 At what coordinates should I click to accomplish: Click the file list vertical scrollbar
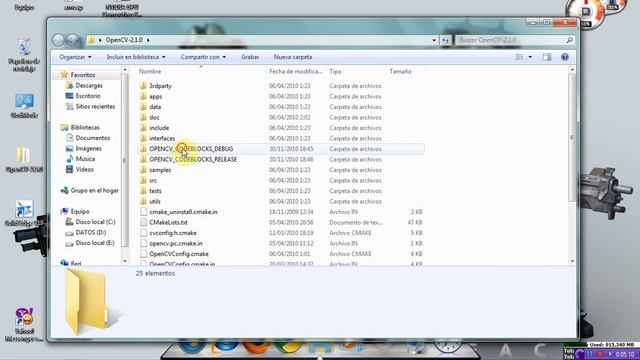pos(572,137)
